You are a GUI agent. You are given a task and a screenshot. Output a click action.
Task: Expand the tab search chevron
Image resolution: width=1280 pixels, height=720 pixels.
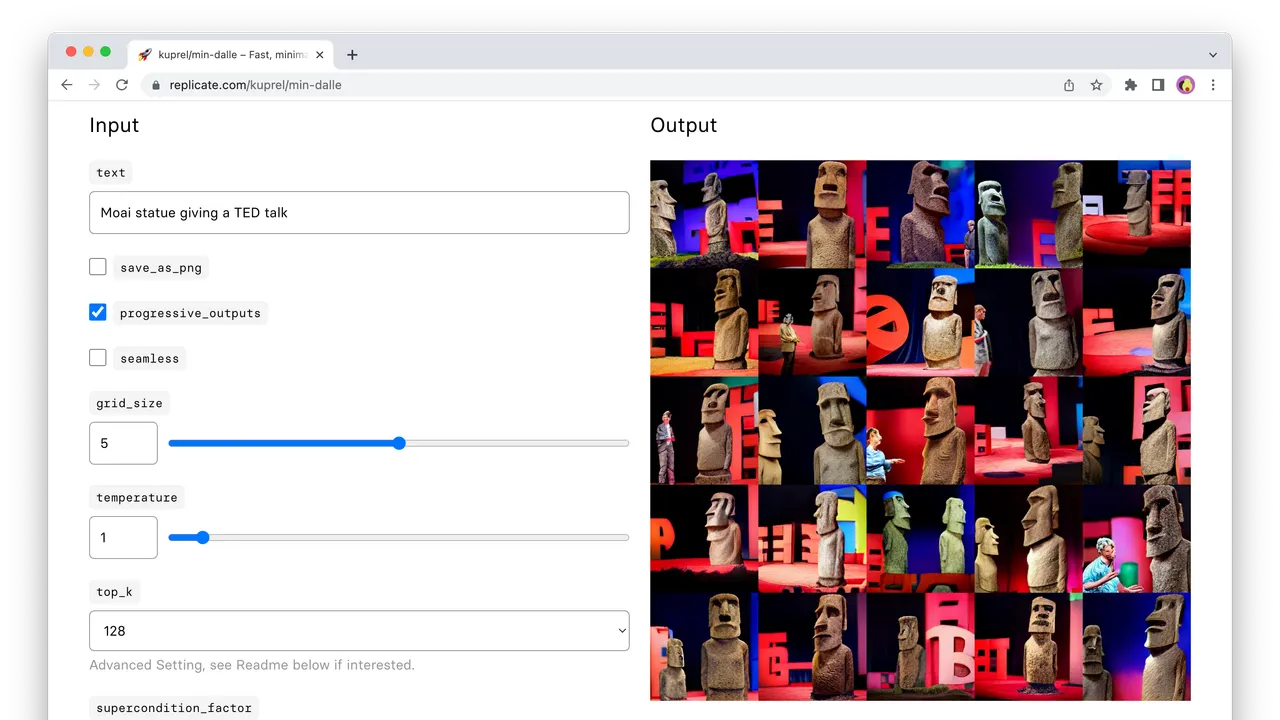coord(1213,55)
